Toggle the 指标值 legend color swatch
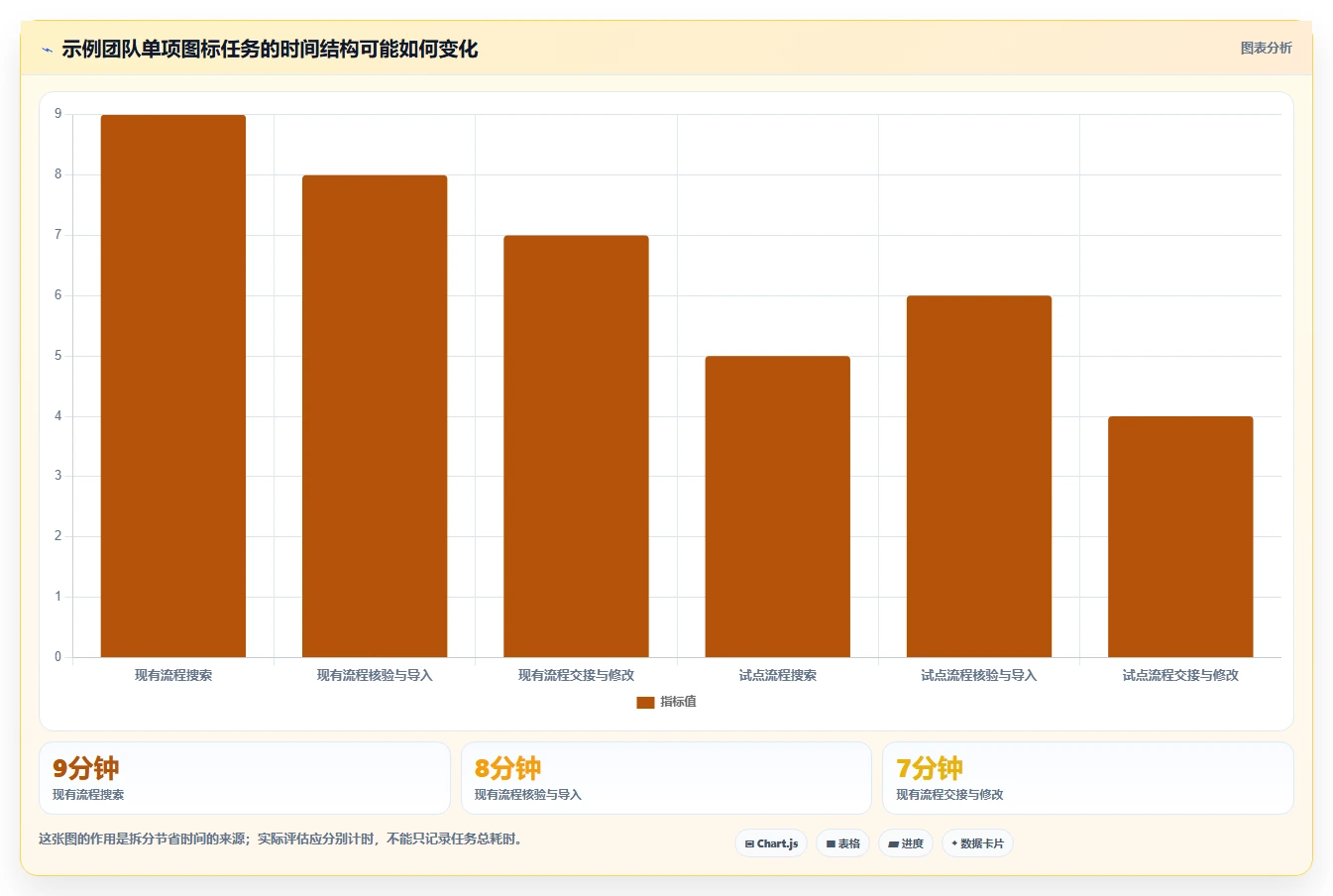 [645, 702]
